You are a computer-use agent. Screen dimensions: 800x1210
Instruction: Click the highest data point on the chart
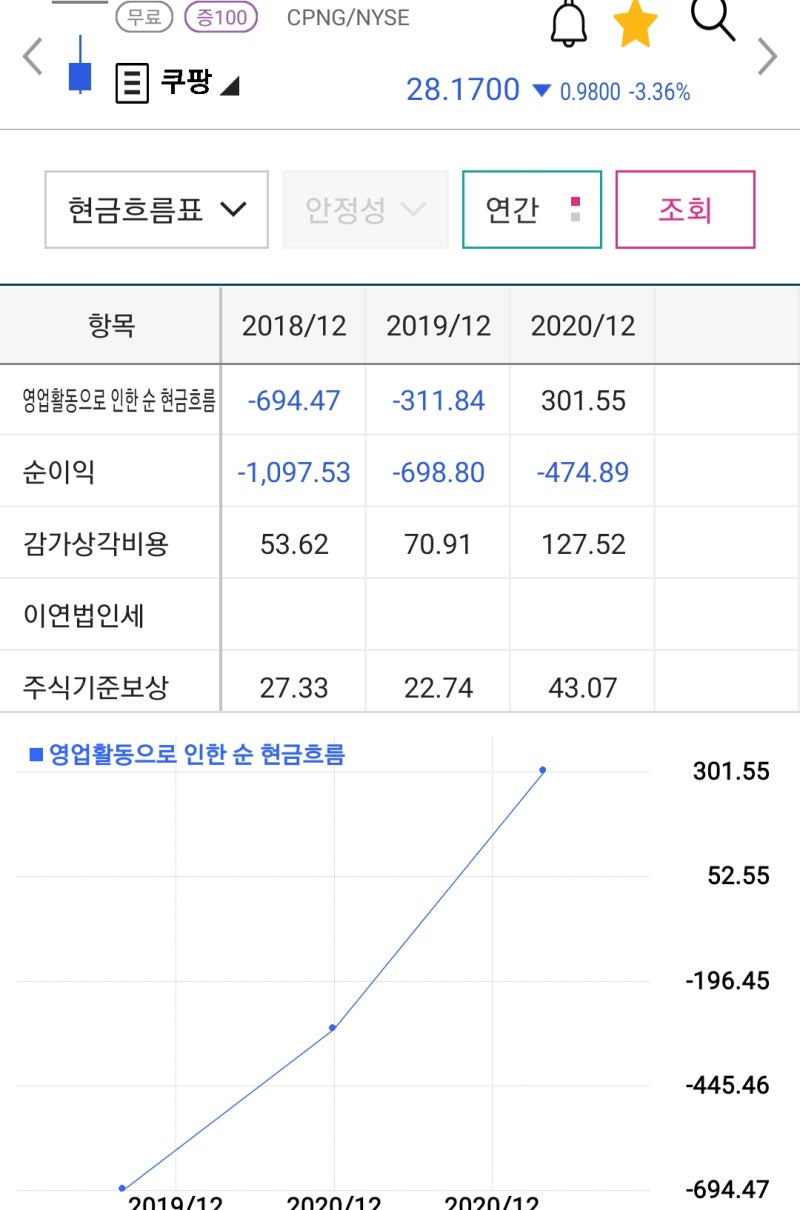(x=543, y=770)
